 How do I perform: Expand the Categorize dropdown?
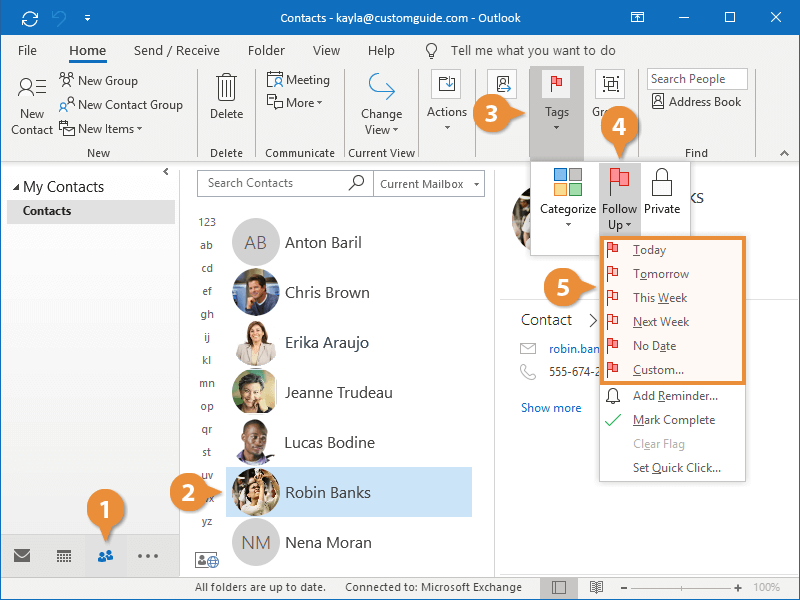pyautogui.click(x=568, y=198)
